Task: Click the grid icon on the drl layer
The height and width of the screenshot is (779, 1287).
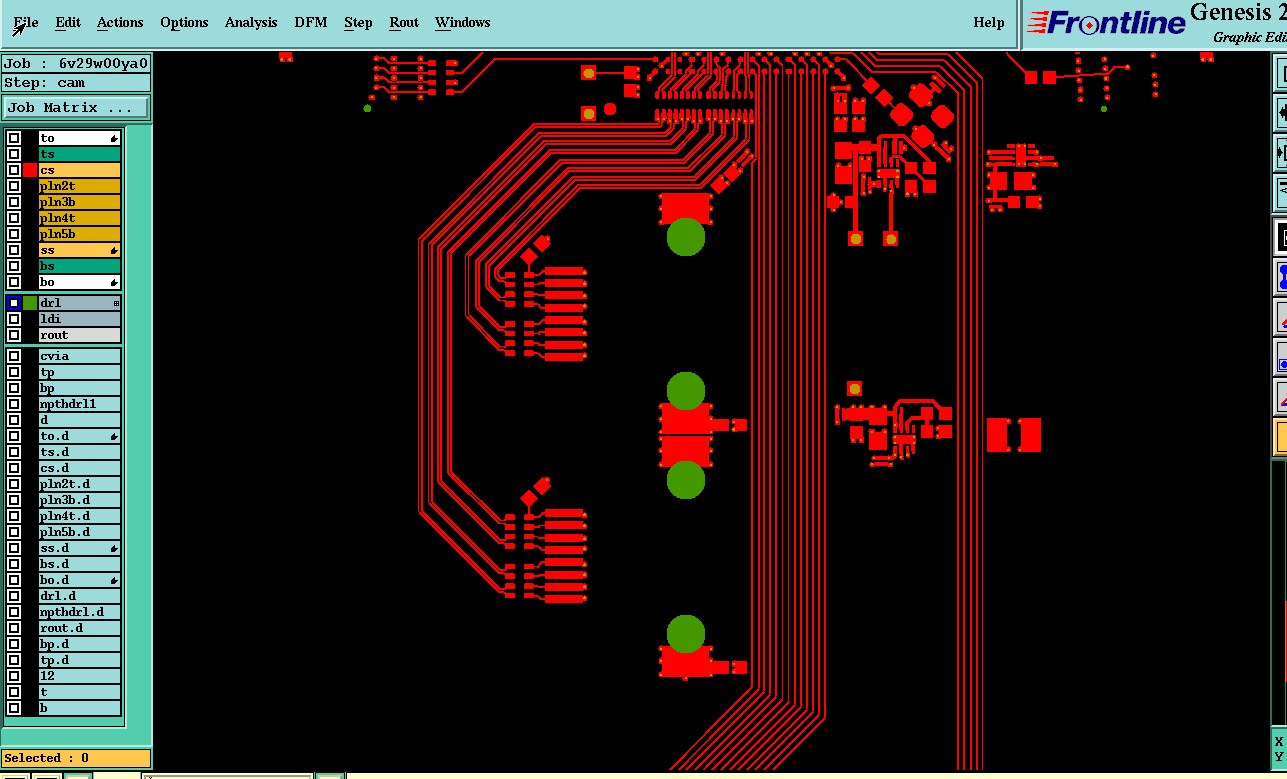Action: pos(116,303)
